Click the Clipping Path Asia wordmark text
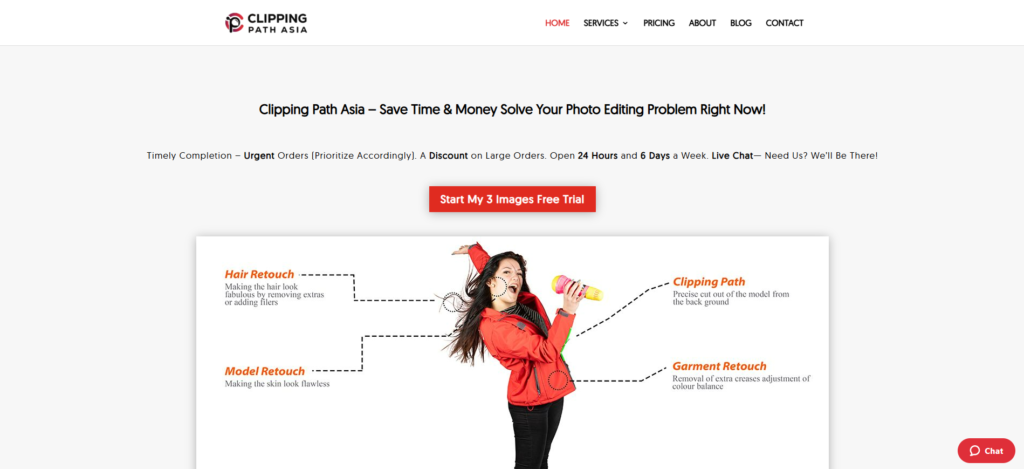Viewport: 1024px width, 469px height. pos(278,23)
